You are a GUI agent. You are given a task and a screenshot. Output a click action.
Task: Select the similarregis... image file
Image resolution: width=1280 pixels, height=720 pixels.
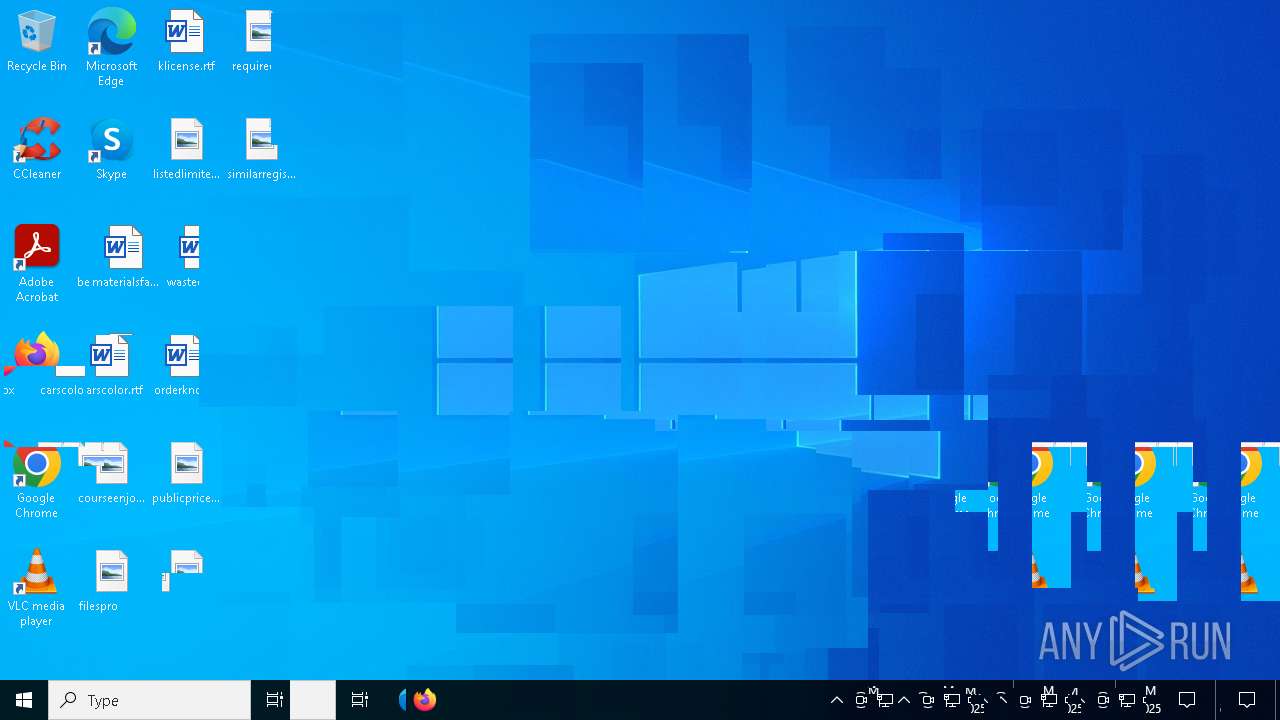coord(261,150)
